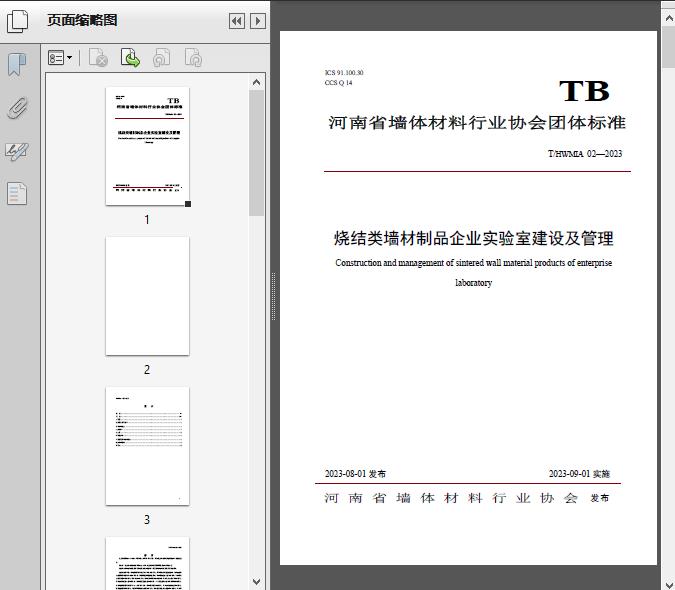
Task: Select page 1 thumbnail
Action: point(147,146)
